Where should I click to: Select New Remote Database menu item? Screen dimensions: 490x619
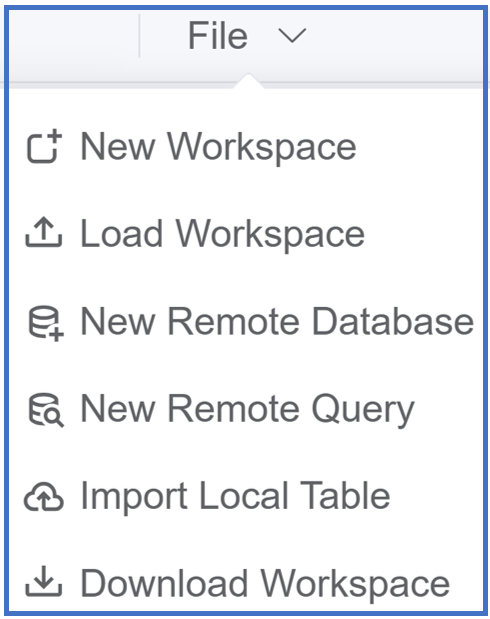click(245, 321)
